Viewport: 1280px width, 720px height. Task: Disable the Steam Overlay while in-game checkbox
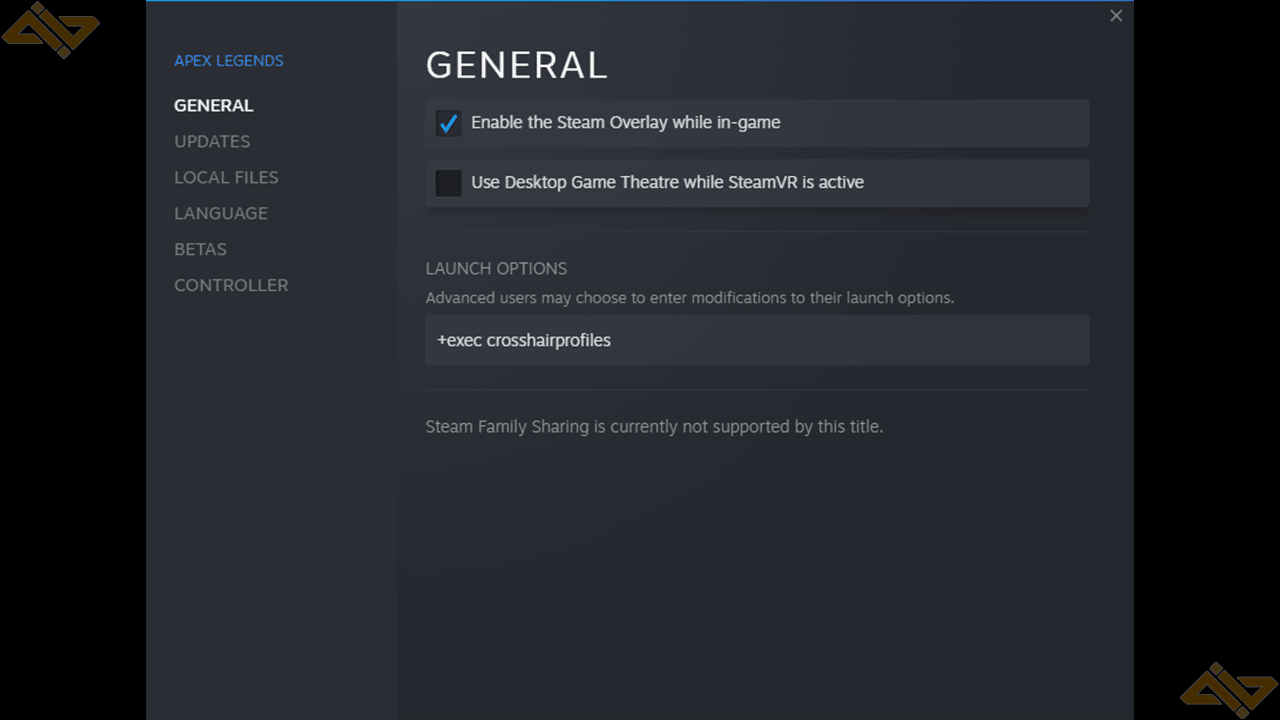click(448, 123)
